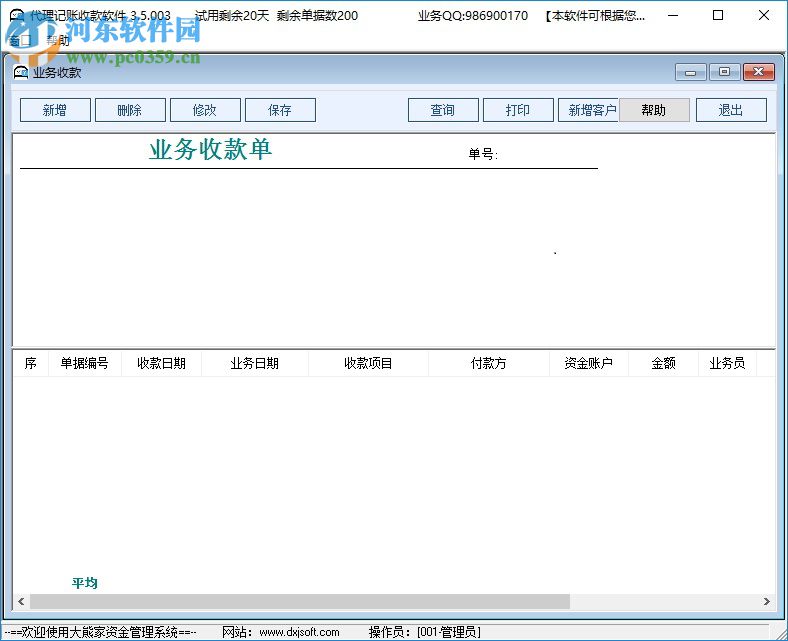Click the 退出 exit button
Viewport: 788px width, 641px height.
pos(731,110)
